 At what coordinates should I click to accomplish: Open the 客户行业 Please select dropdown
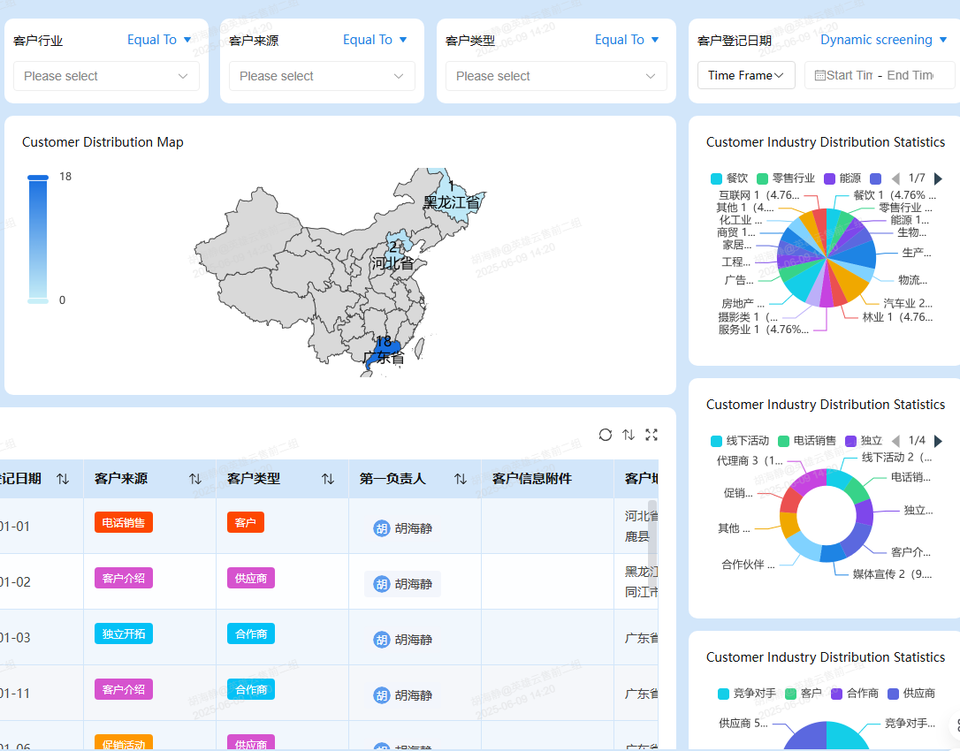106,76
